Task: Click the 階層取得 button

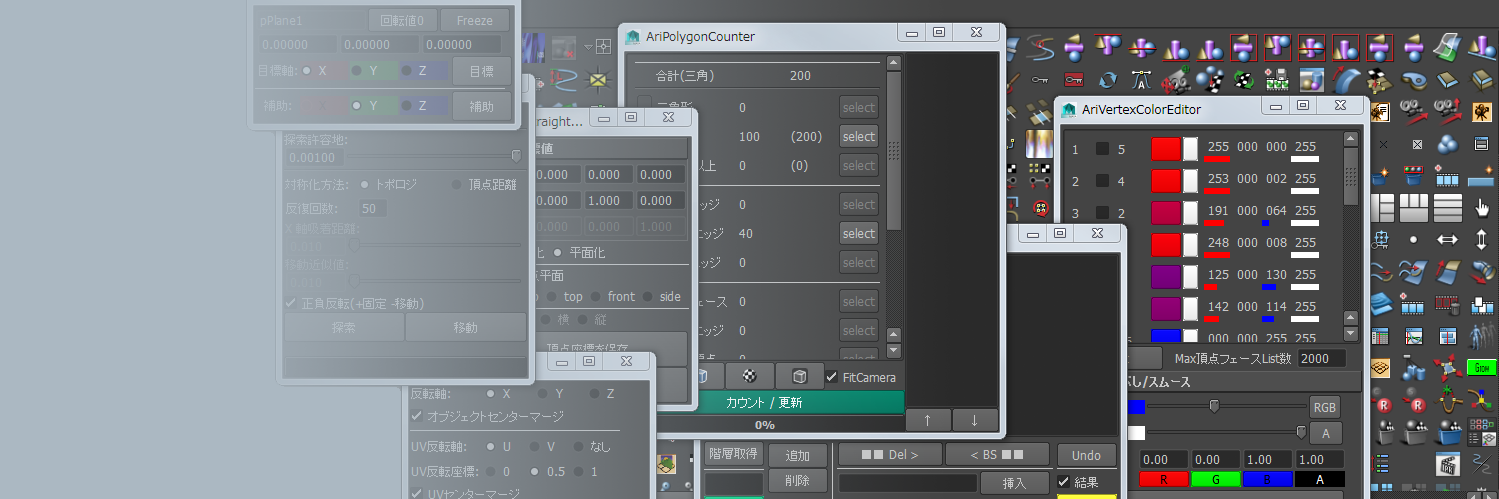Action: point(735,454)
